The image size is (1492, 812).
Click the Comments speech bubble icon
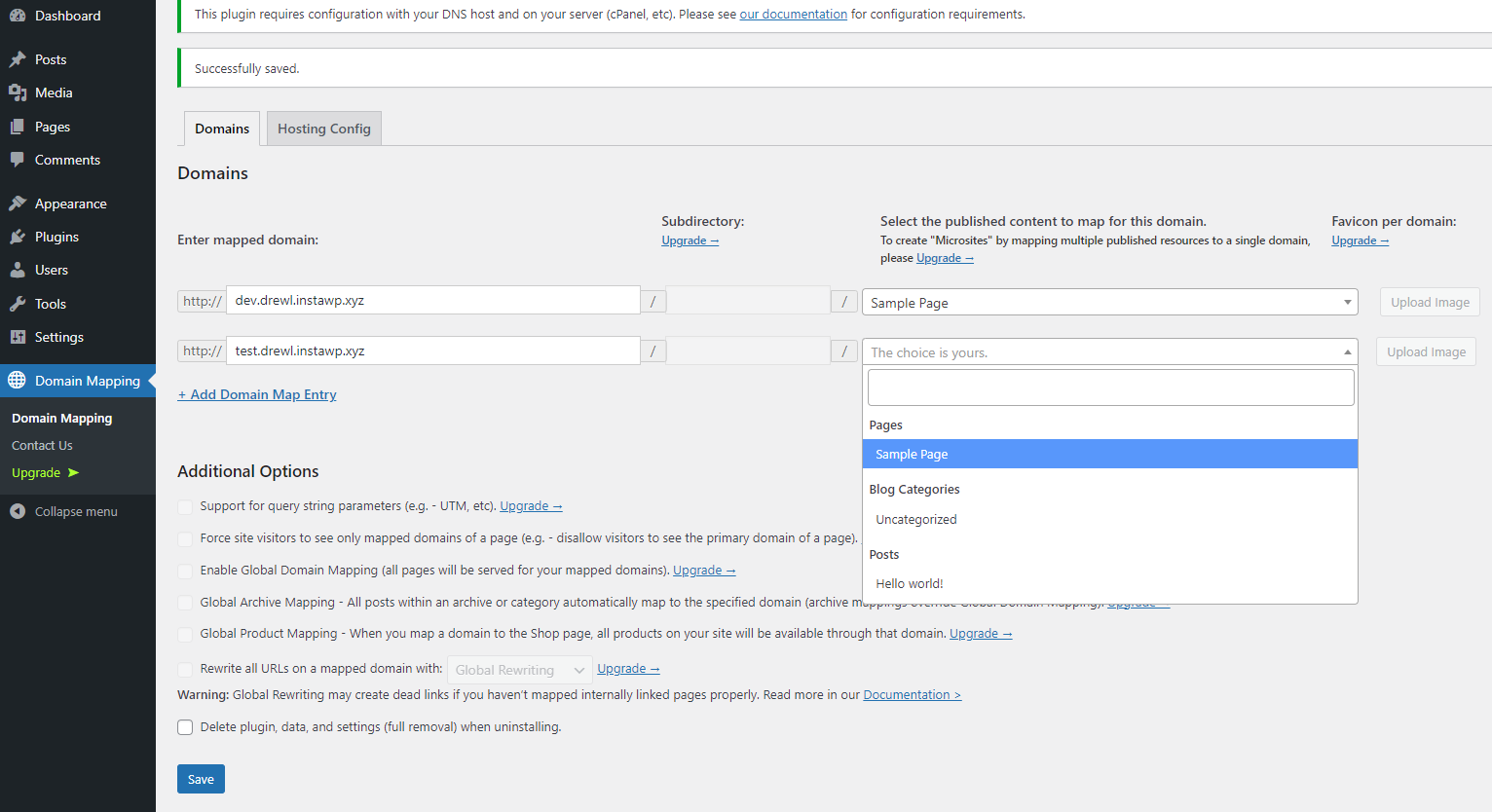18,160
